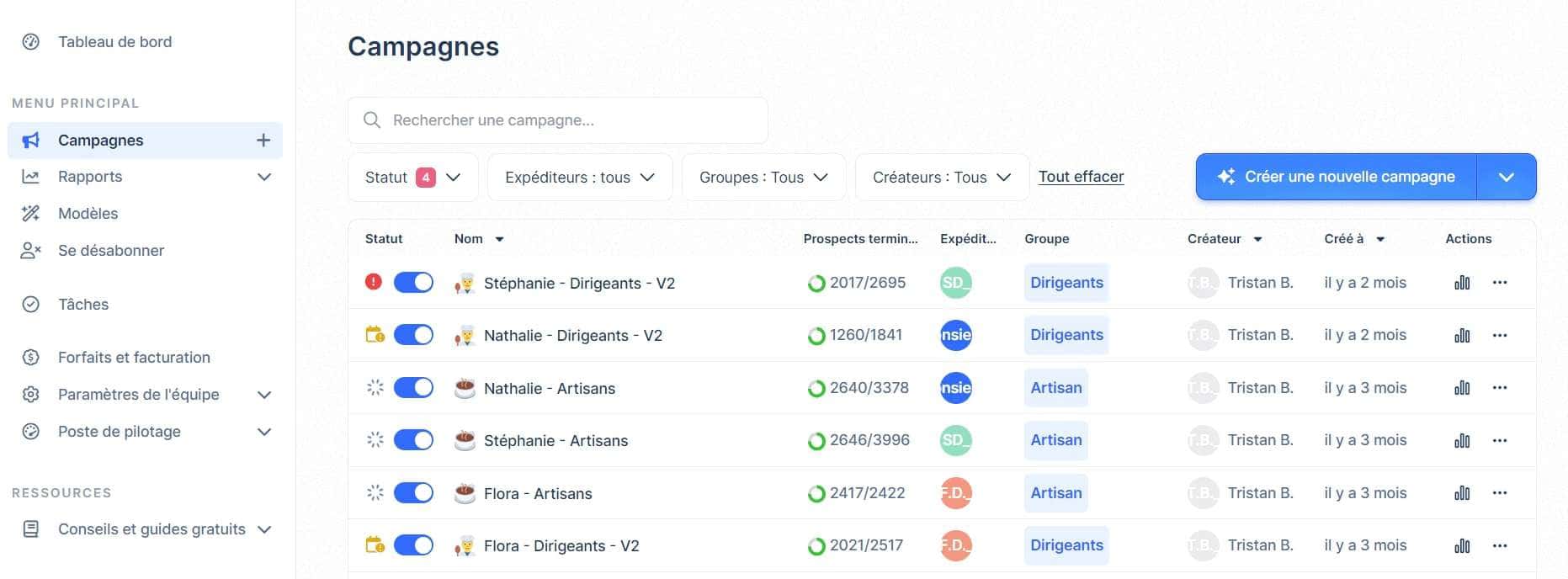Open Se désabonner page
Viewport: 1568px width, 579px height.
coord(110,251)
